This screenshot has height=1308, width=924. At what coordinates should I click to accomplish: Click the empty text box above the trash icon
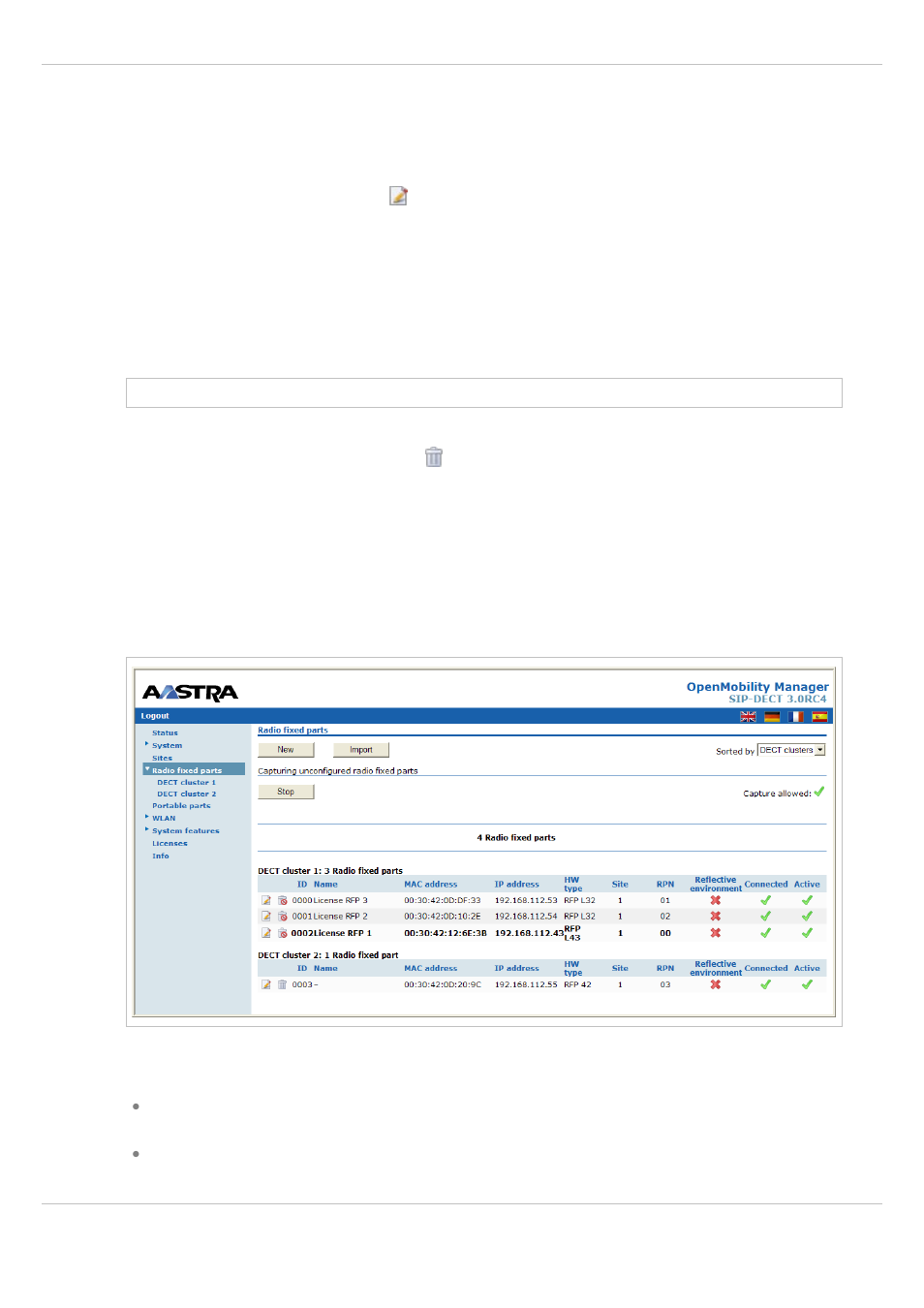point(484,392)
